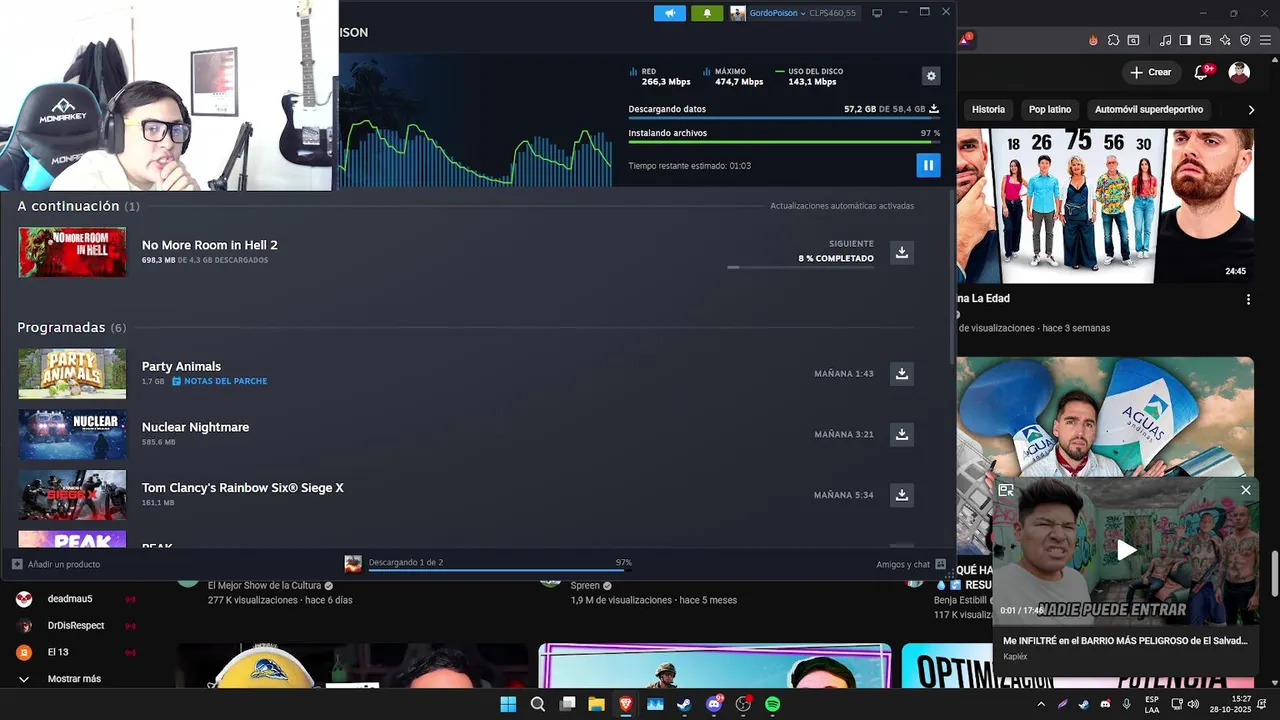Open the Brave Leo AI sparkle icon
The height and width of the screenshot is (720, 1280).
coord(1225,40)
